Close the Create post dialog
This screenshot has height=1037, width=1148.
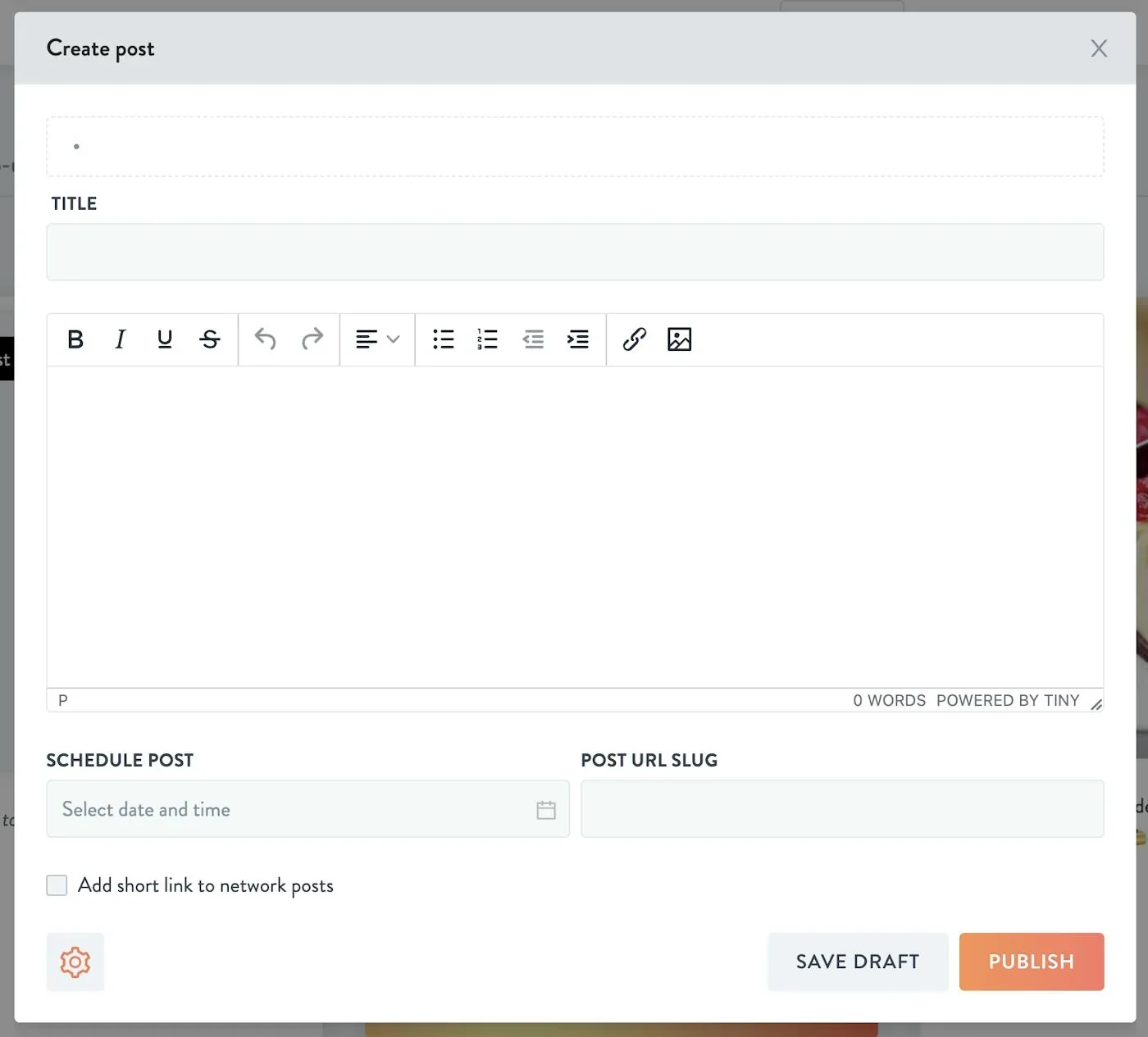1099,48
